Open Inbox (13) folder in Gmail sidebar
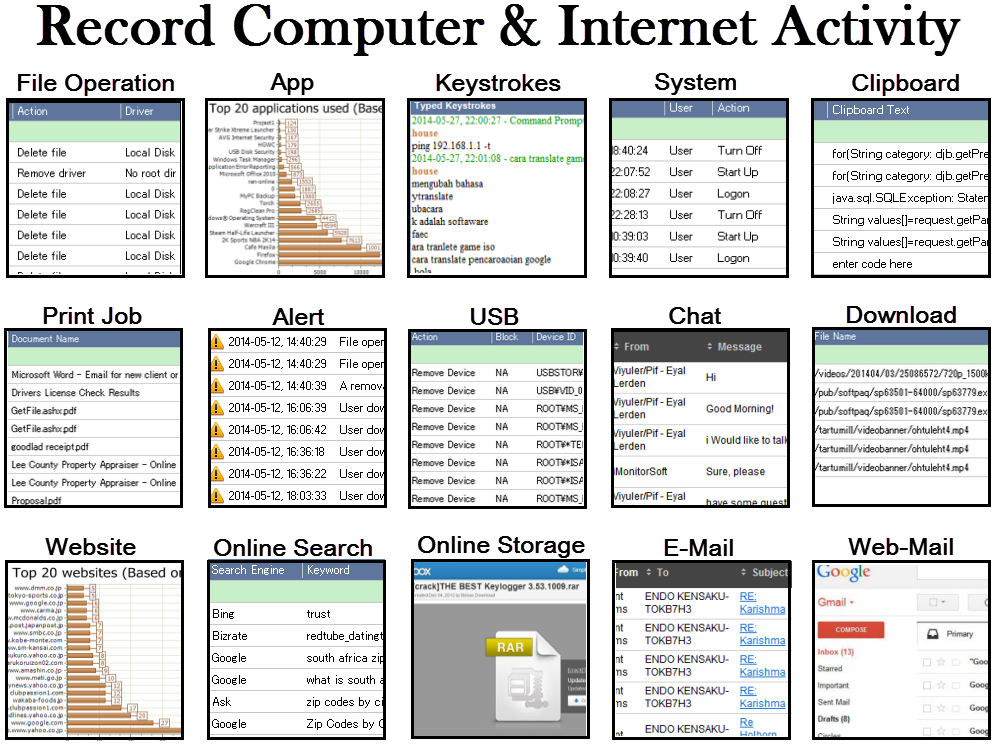The height and width of the screenshot is (754, 999). click(x=835, y=651)
